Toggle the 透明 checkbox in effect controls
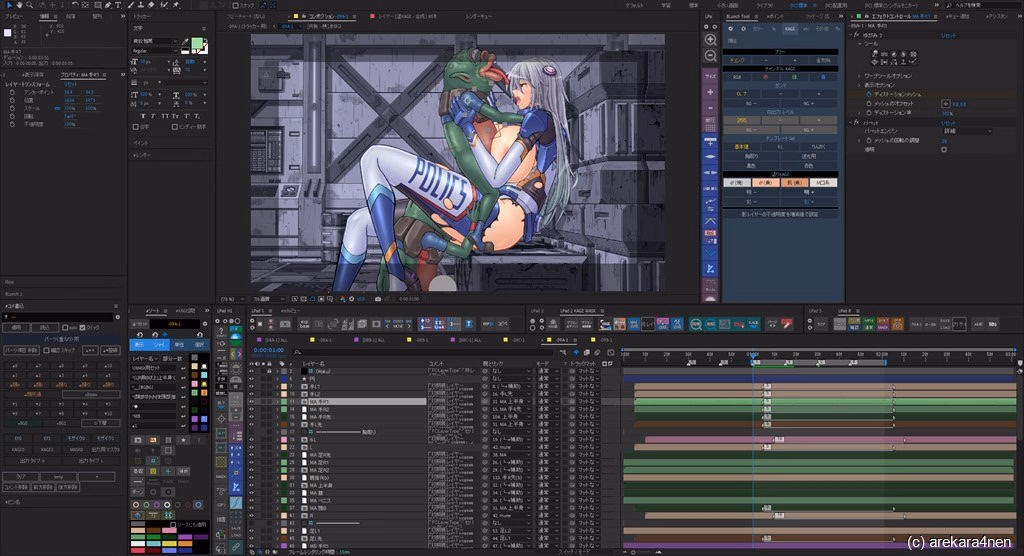1024x556 pixels. 944,148
